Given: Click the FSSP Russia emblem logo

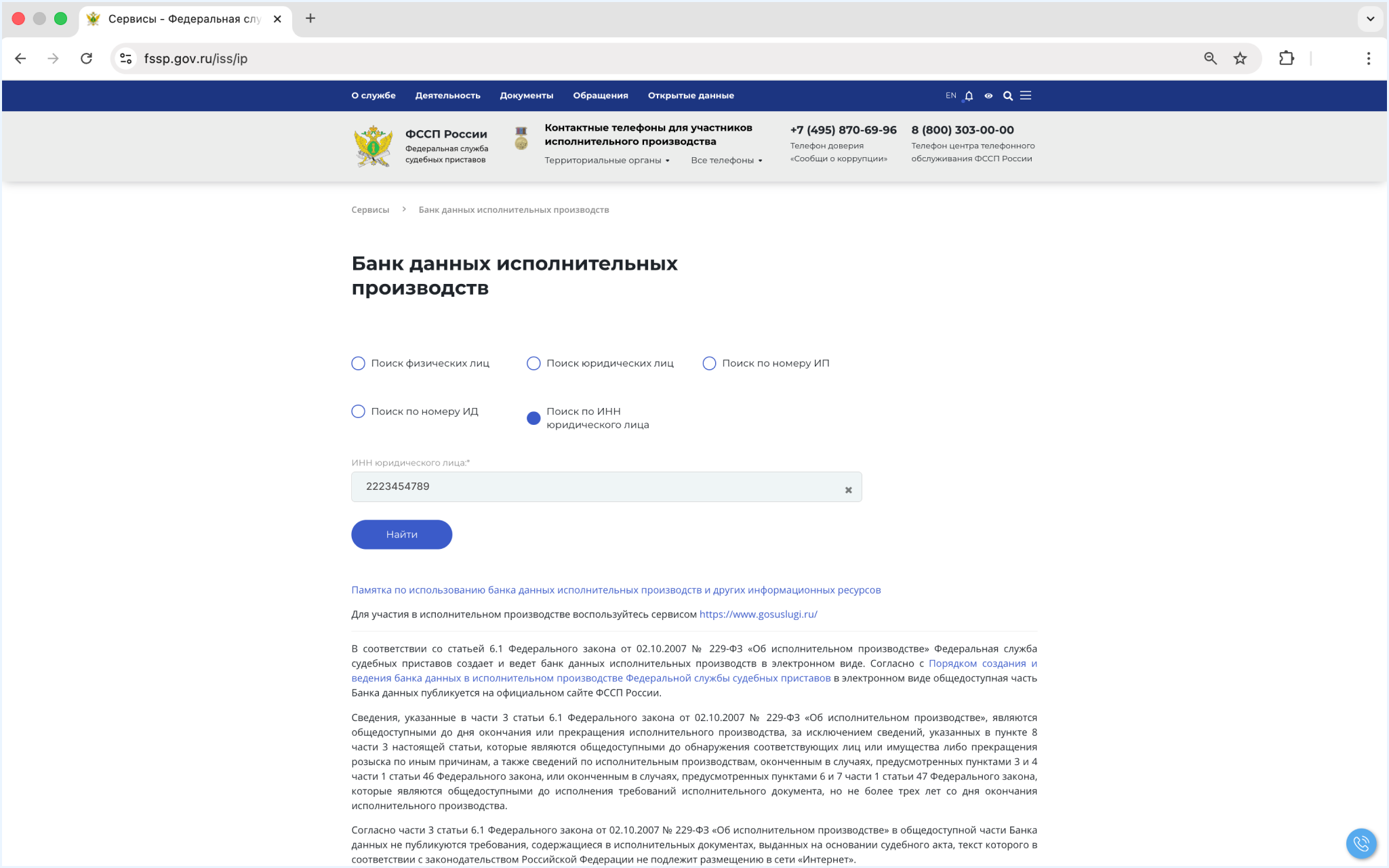Looking at the screenshot, I should tap(373, 146).
